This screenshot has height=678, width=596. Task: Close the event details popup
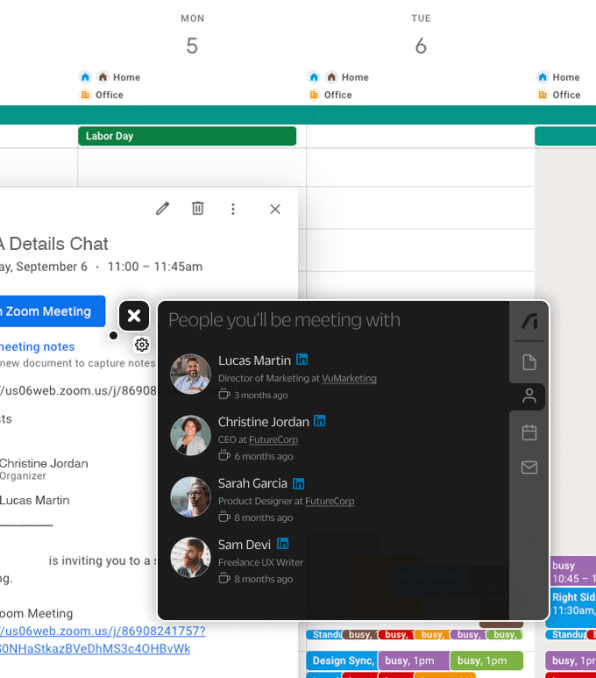coord(275,209)
